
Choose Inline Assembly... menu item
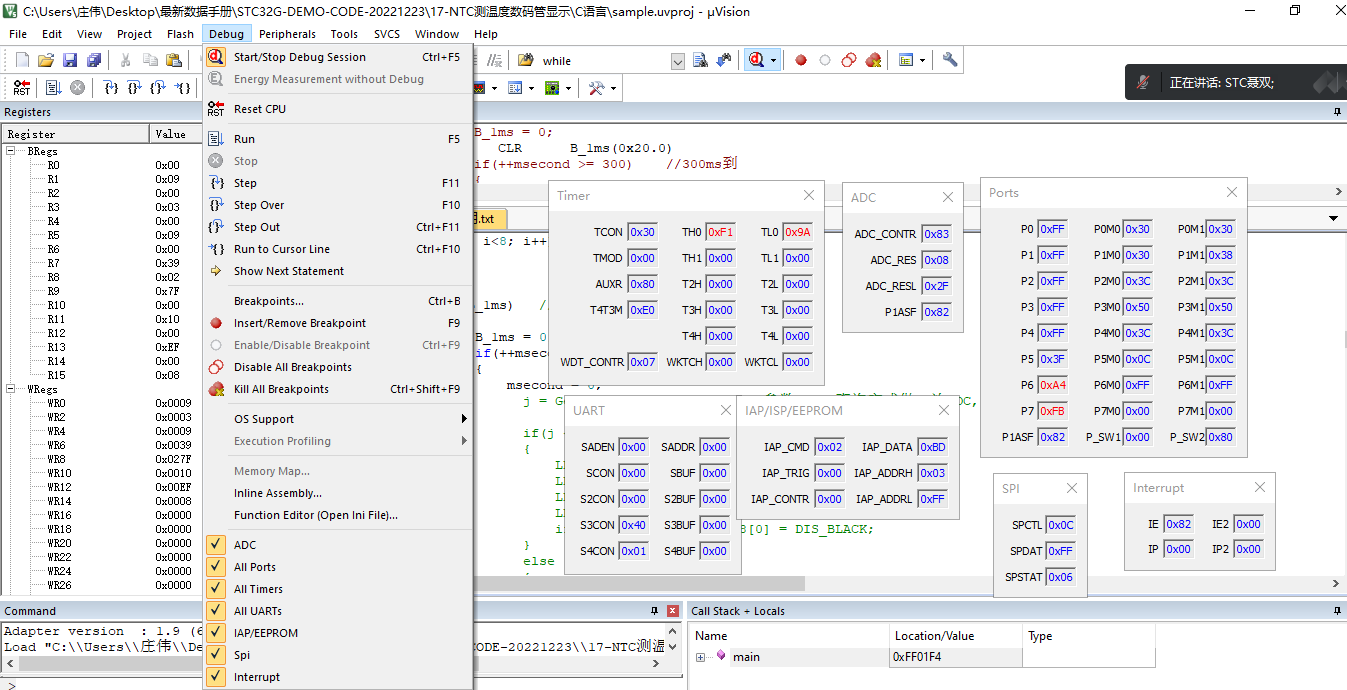coord(338,493)
